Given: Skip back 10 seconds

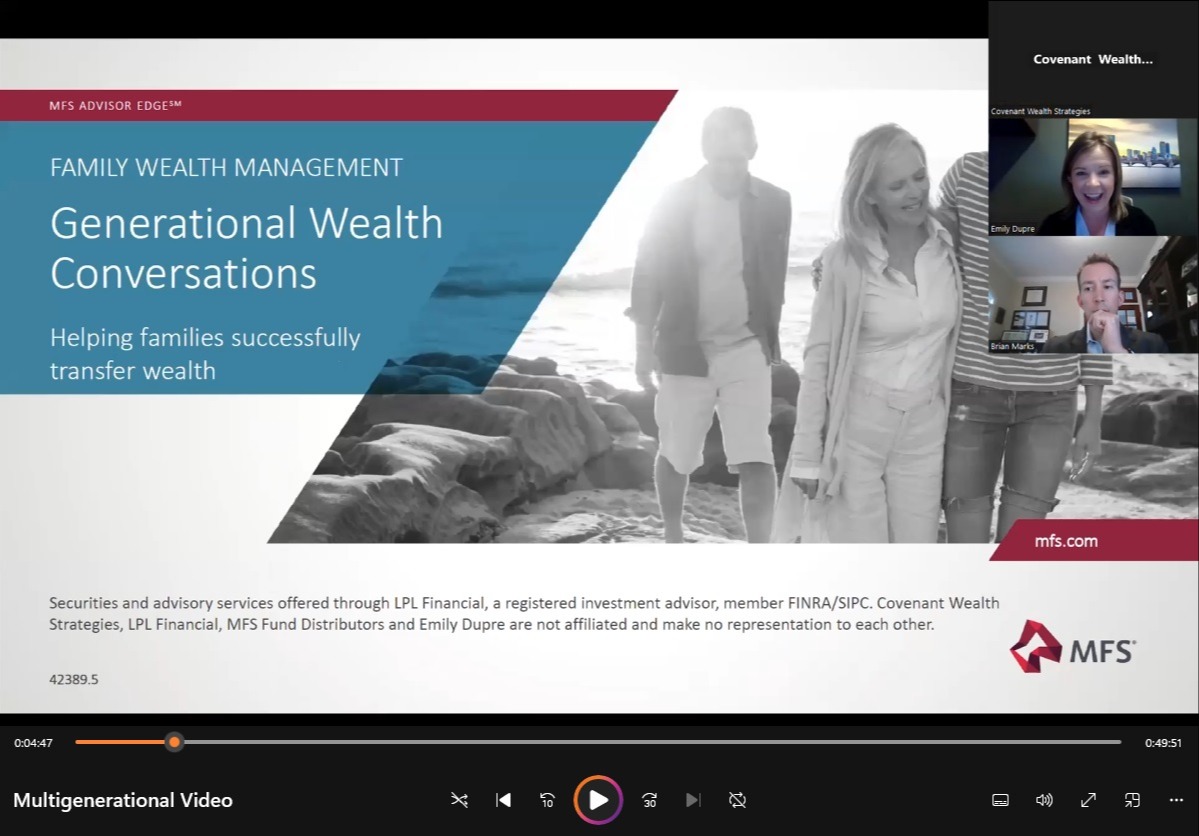Looking at the screenshot, I should [548, 800].
